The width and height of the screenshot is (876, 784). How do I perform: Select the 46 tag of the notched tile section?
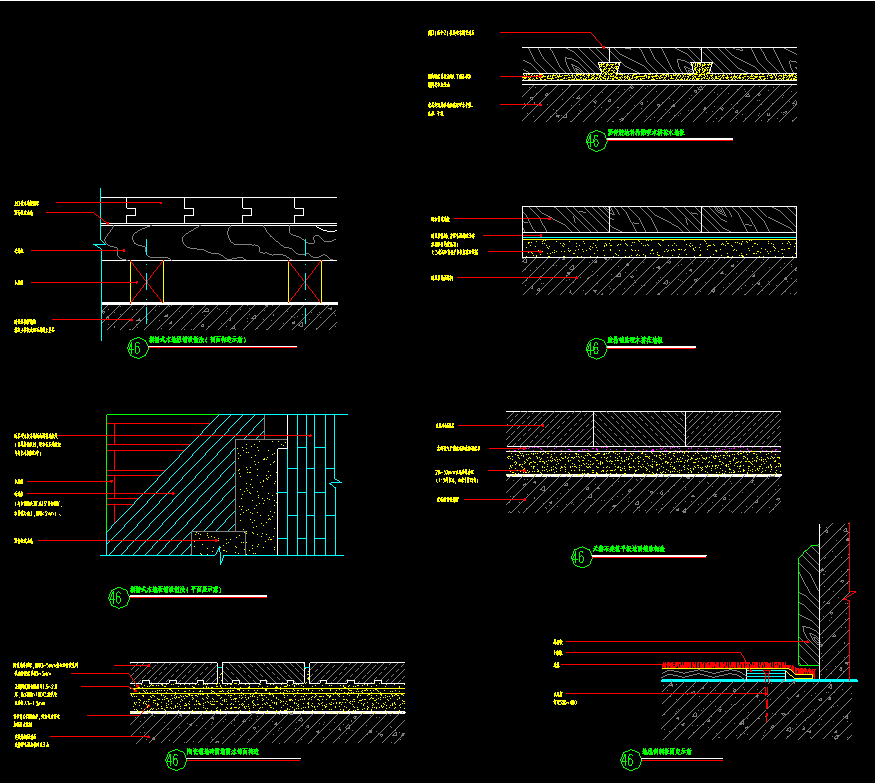(x=175, y=760)
